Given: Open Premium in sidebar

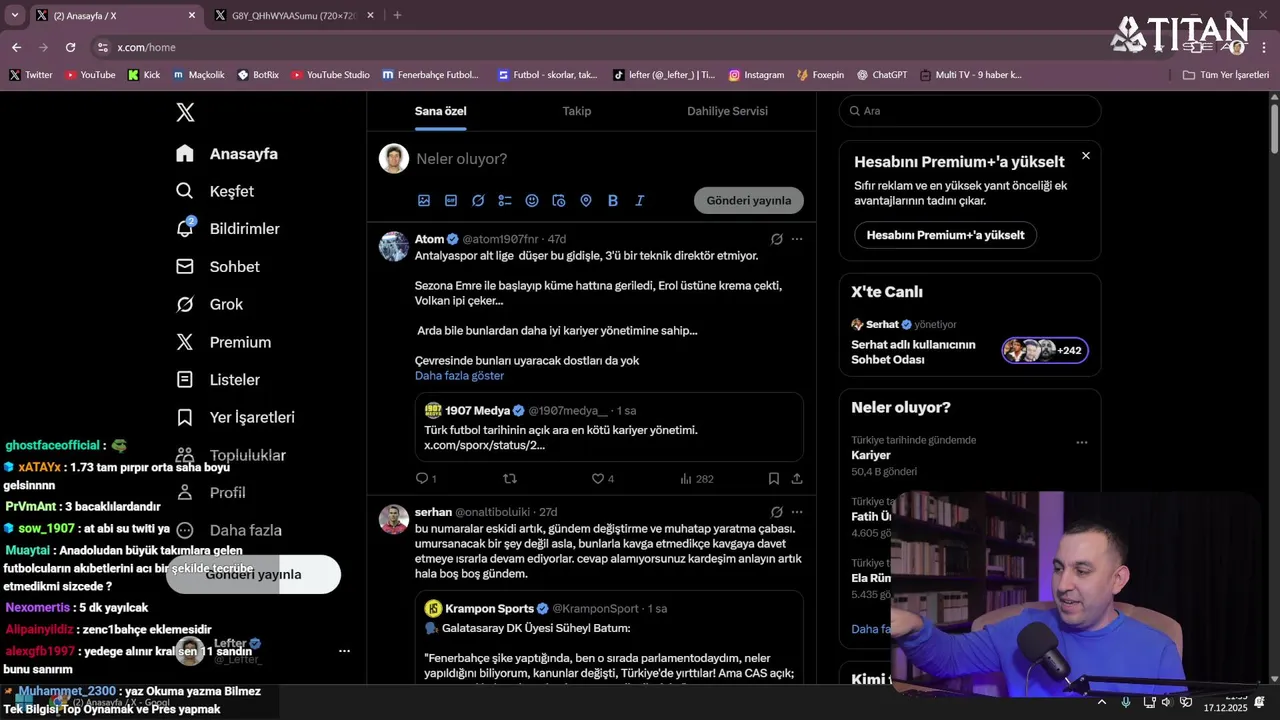Looking at the screenshot, I should click(x=223, y=342).
